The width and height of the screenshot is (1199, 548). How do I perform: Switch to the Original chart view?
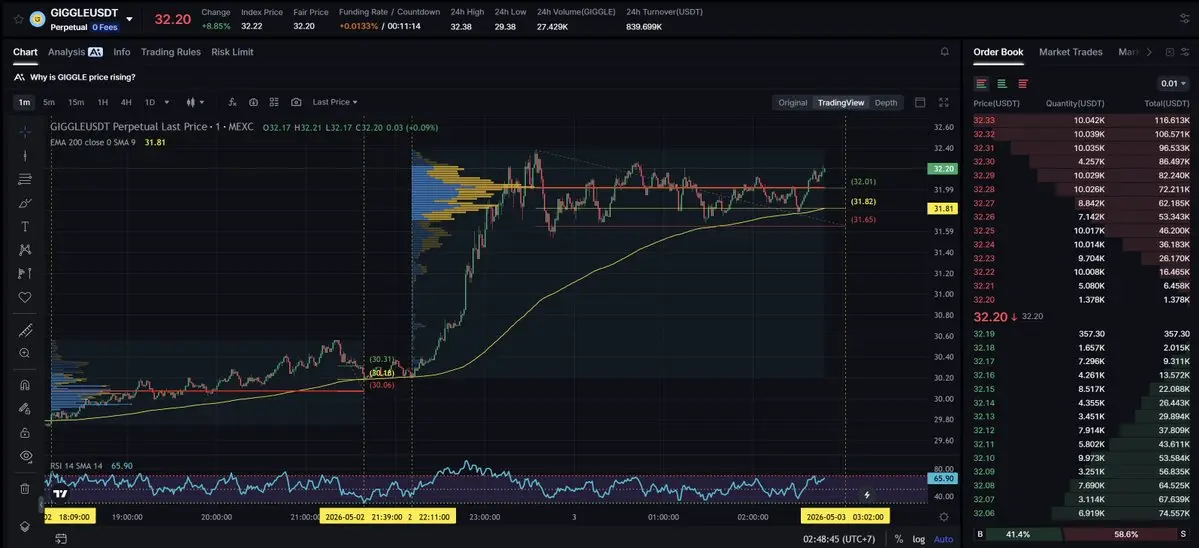(792, 102)
